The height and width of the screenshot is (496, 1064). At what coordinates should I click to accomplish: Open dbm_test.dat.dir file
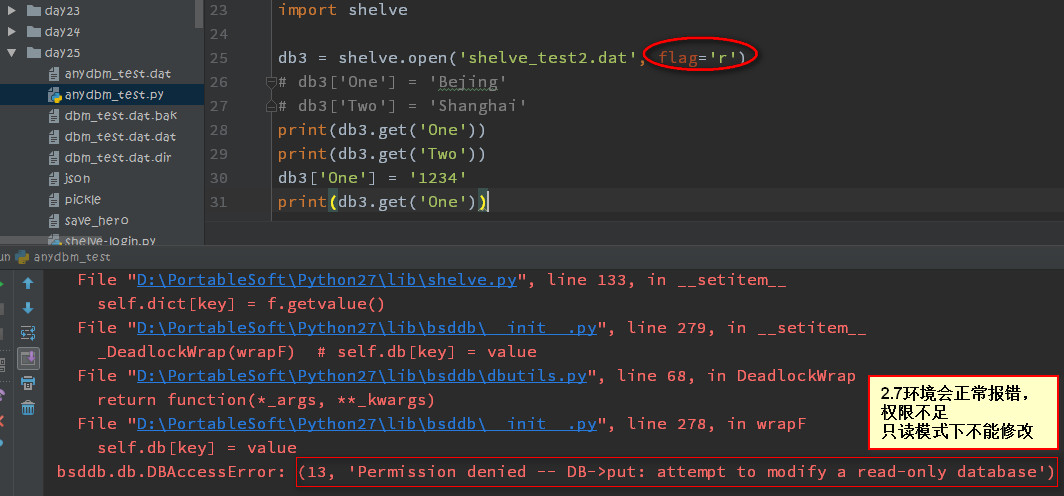click(110, 157)
